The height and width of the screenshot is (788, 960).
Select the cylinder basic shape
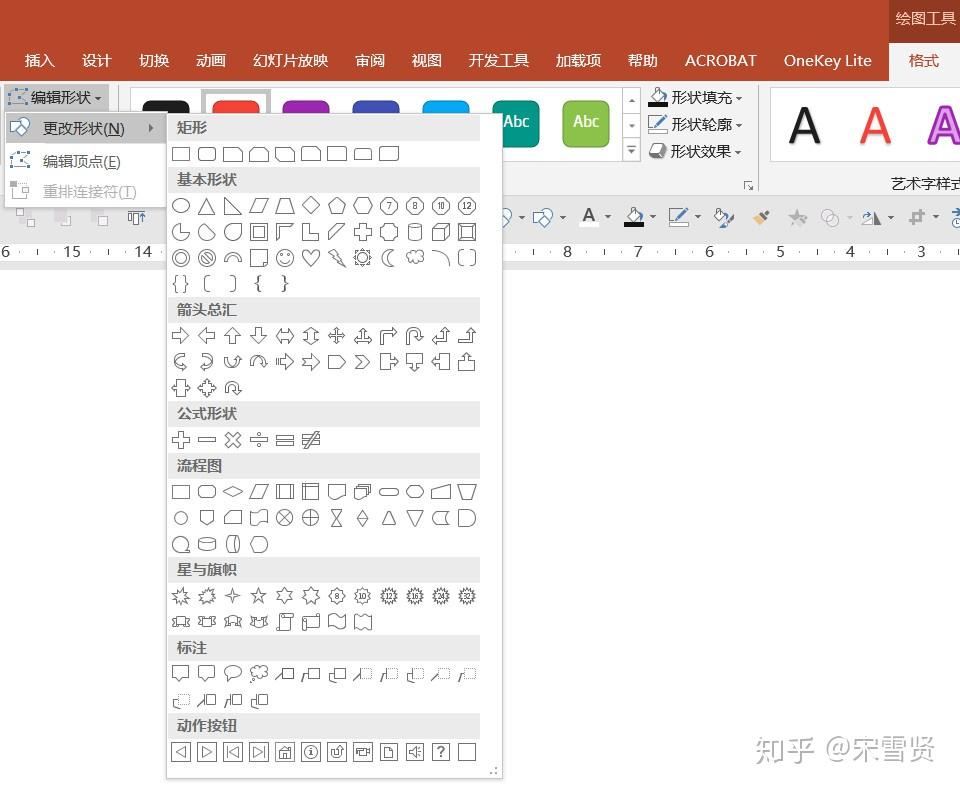(415, 233)
